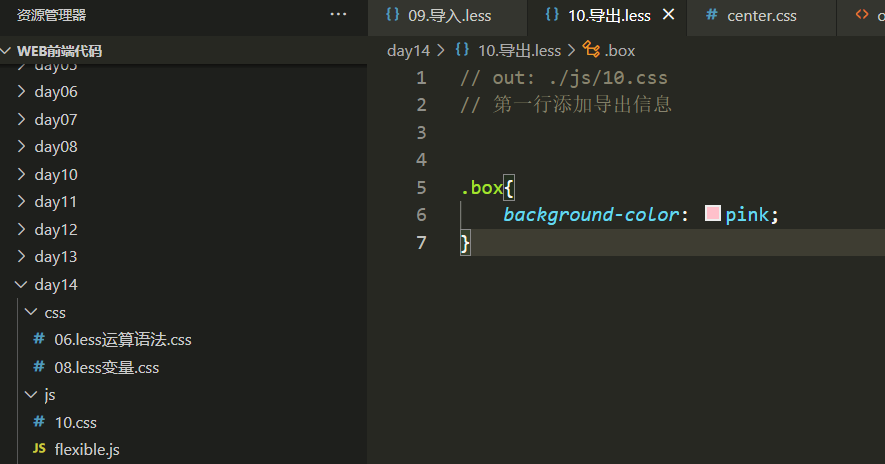Image resolution: width=885 pixels, height=464 pixels.
Task: Click the CSS hash icon of 06.less运算语法.css
Action: point(39,339)
